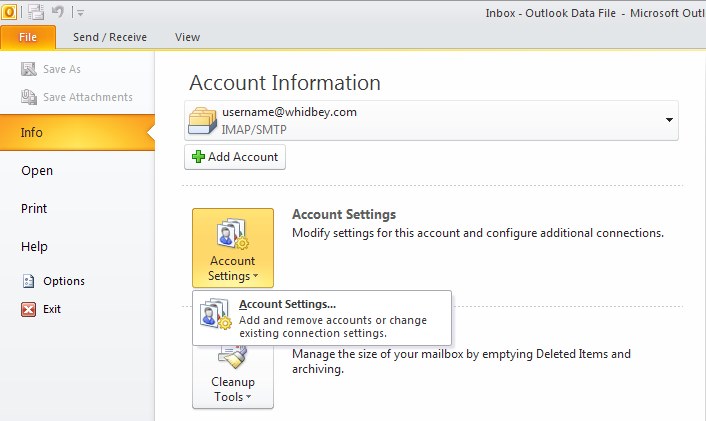
Task: Click the window title 'Inbox - Outlook Data File'
Action: click(x=550, y=13)
